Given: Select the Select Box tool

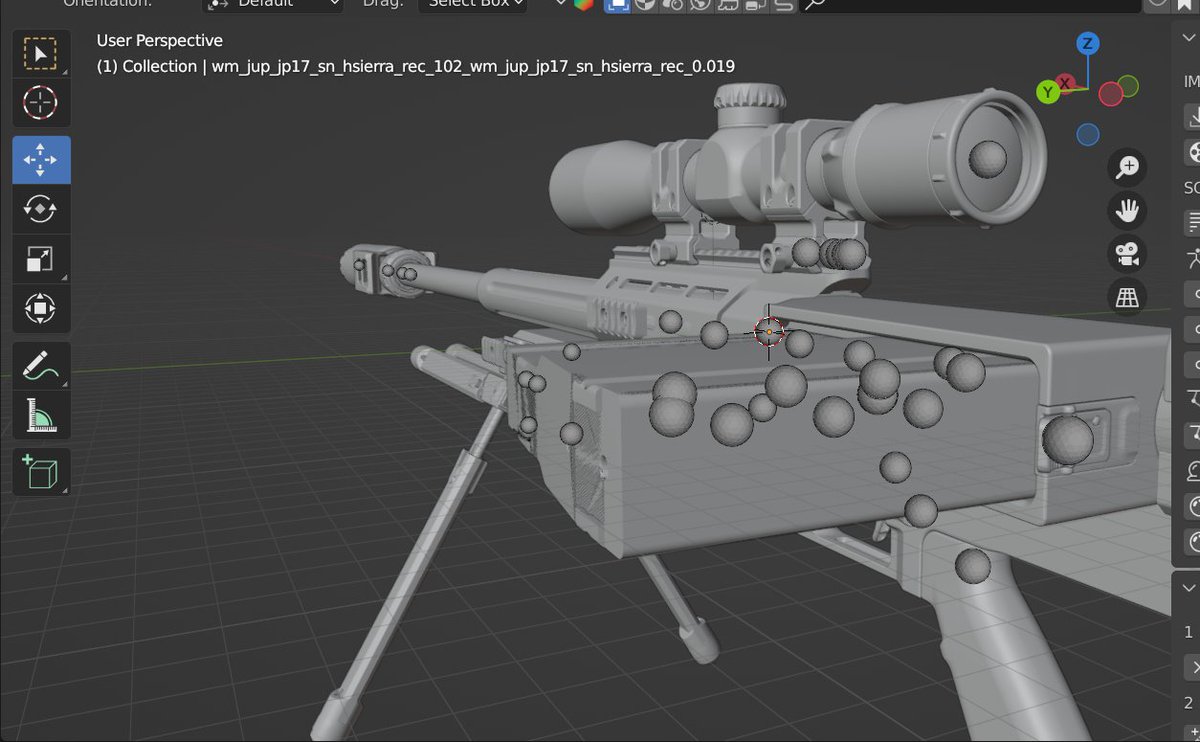Looking at the screenshot, I should point(41,54).
